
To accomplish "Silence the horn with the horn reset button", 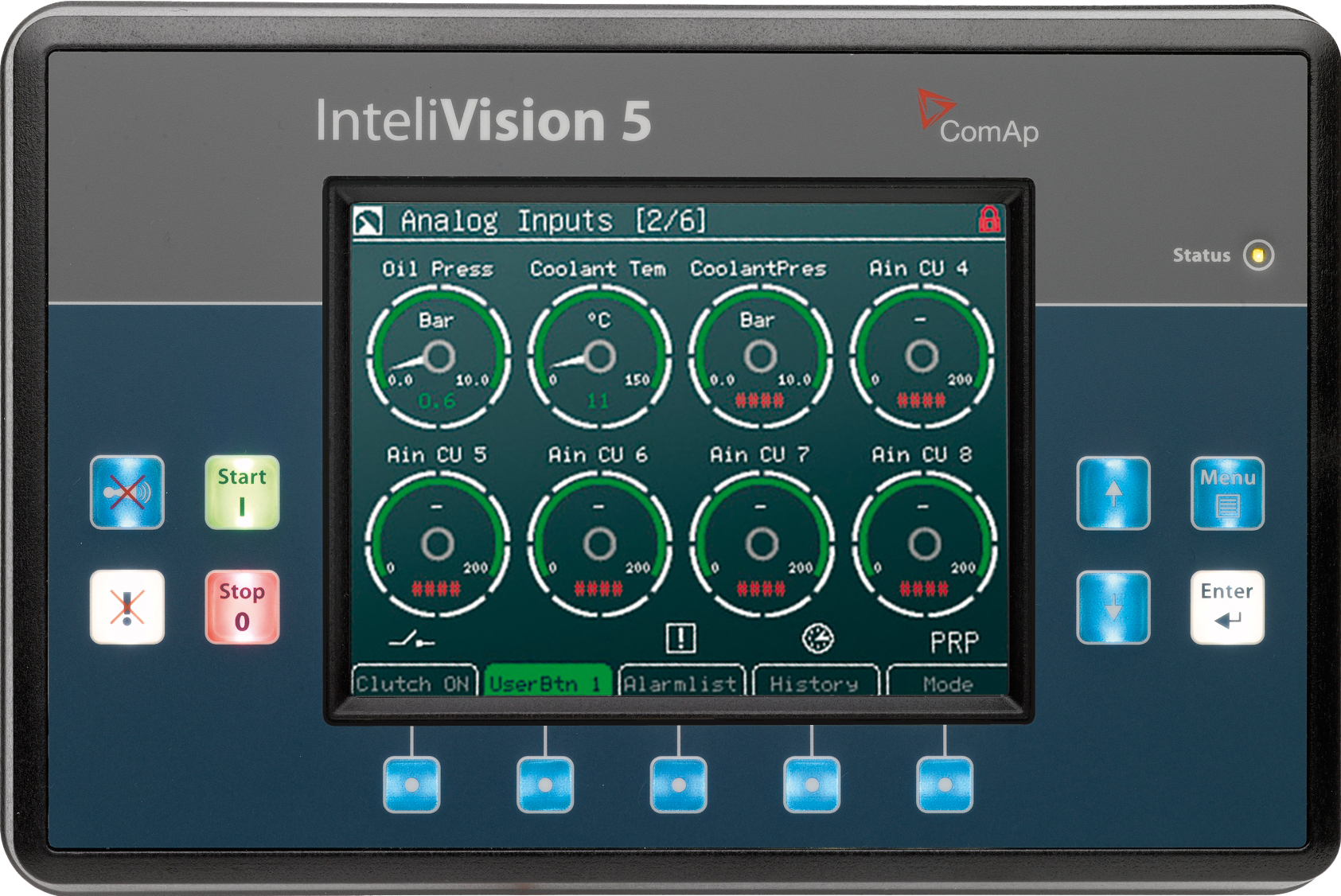I will 127,493.
